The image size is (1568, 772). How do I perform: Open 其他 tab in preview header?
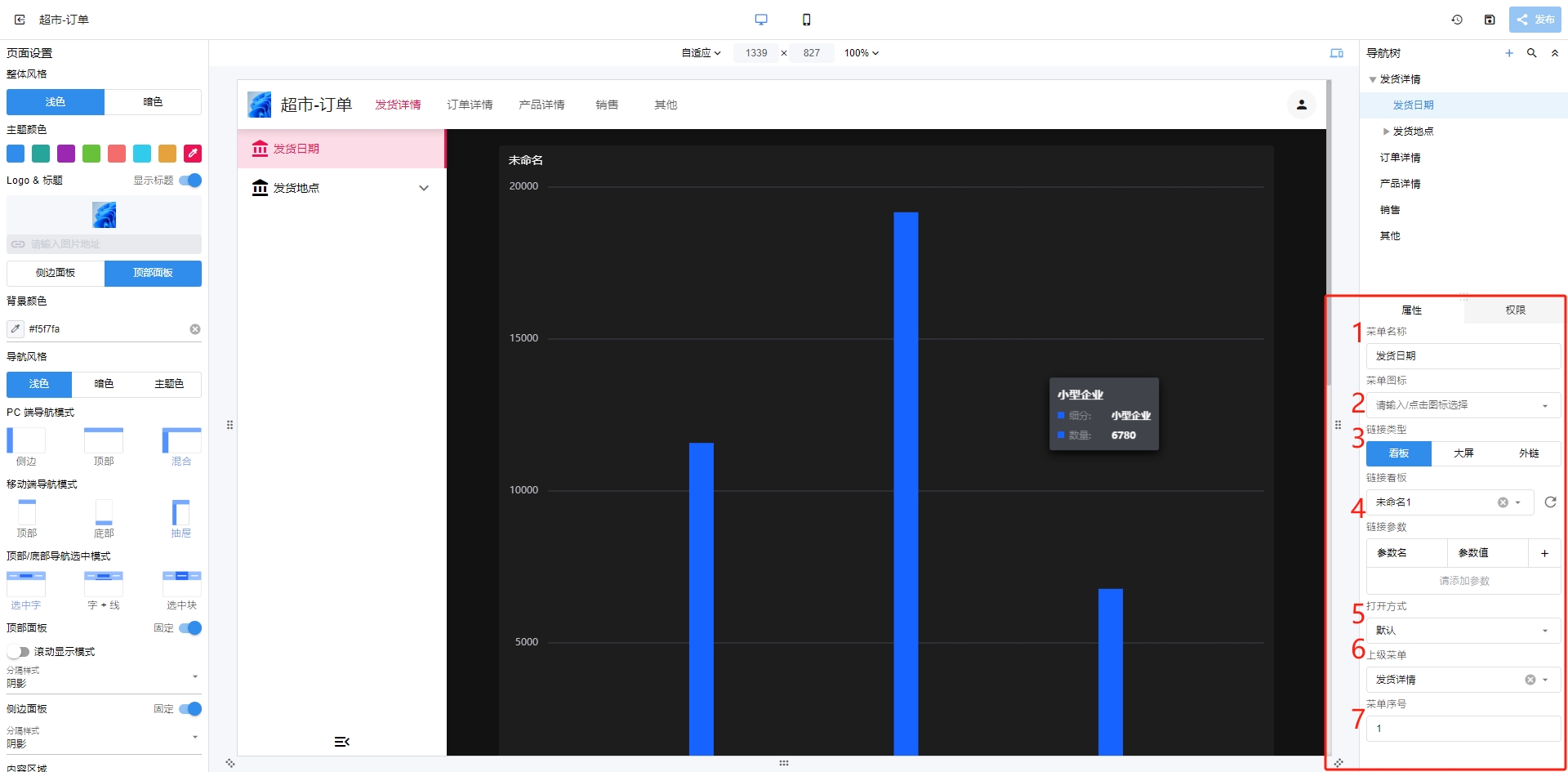(666, 105)
